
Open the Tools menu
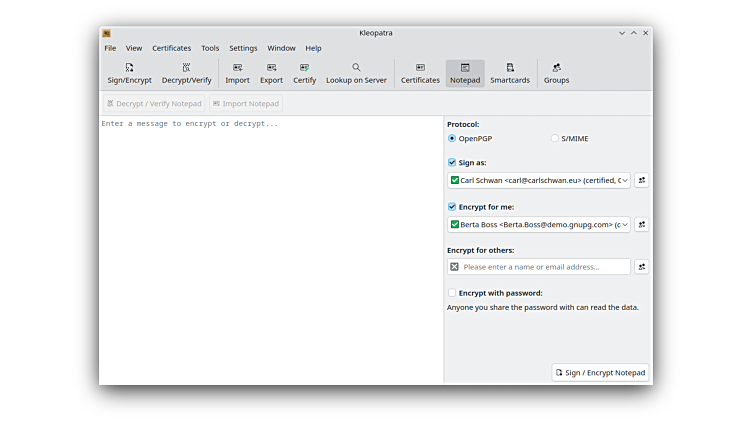(210, 48)
